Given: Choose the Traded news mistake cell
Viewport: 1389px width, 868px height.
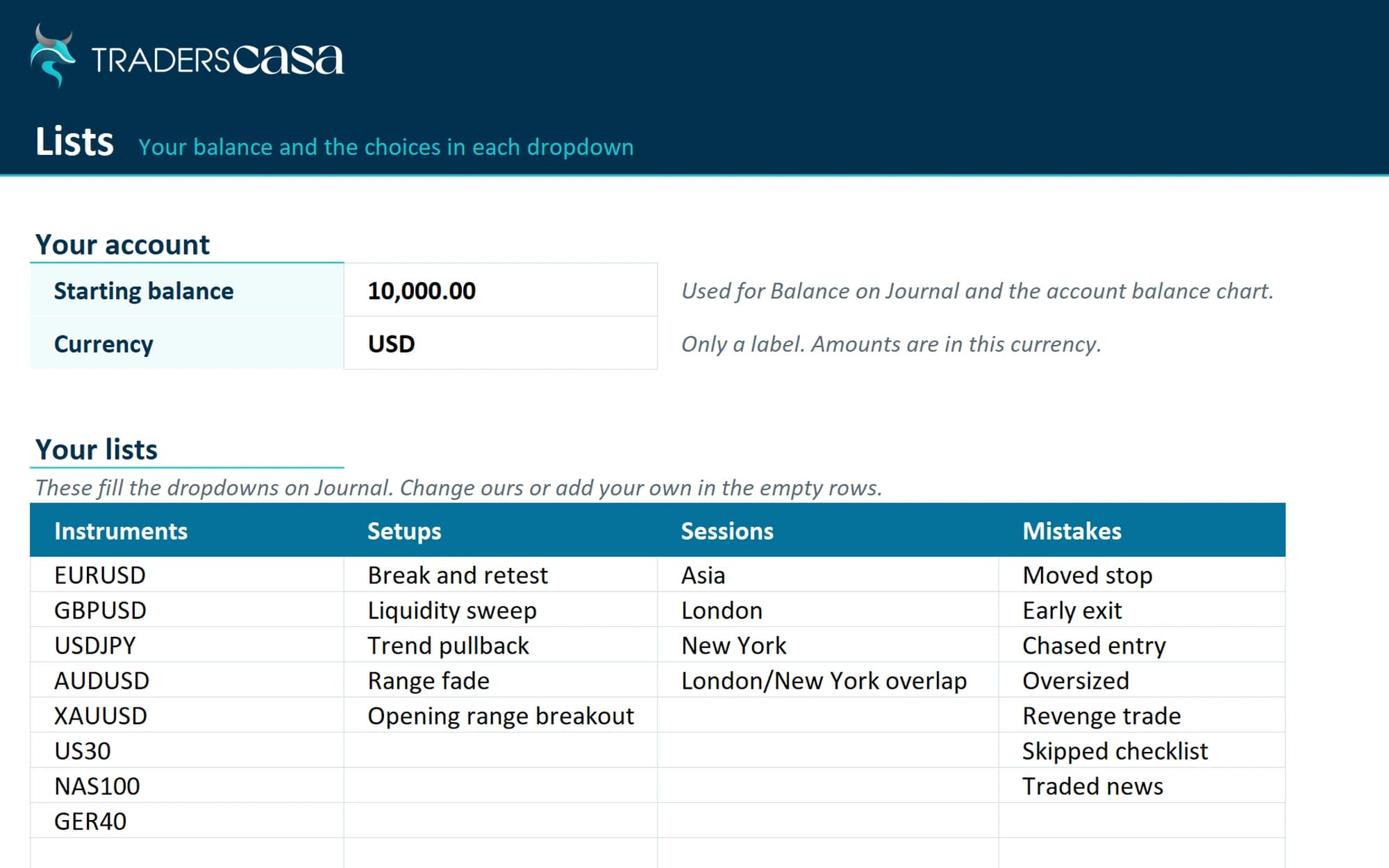Looking at the screenshot, I should [1142, 786].
